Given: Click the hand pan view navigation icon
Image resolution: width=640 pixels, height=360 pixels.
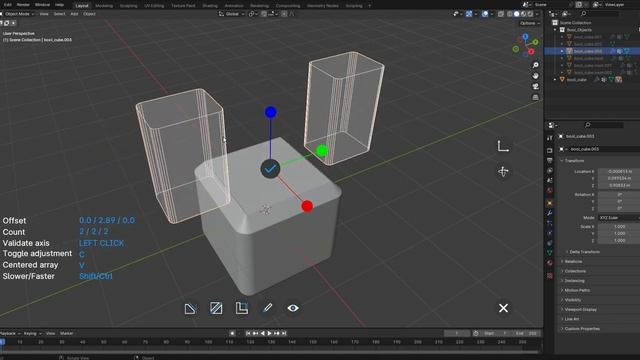Looking at the screenshot, I should pos(536,76).
